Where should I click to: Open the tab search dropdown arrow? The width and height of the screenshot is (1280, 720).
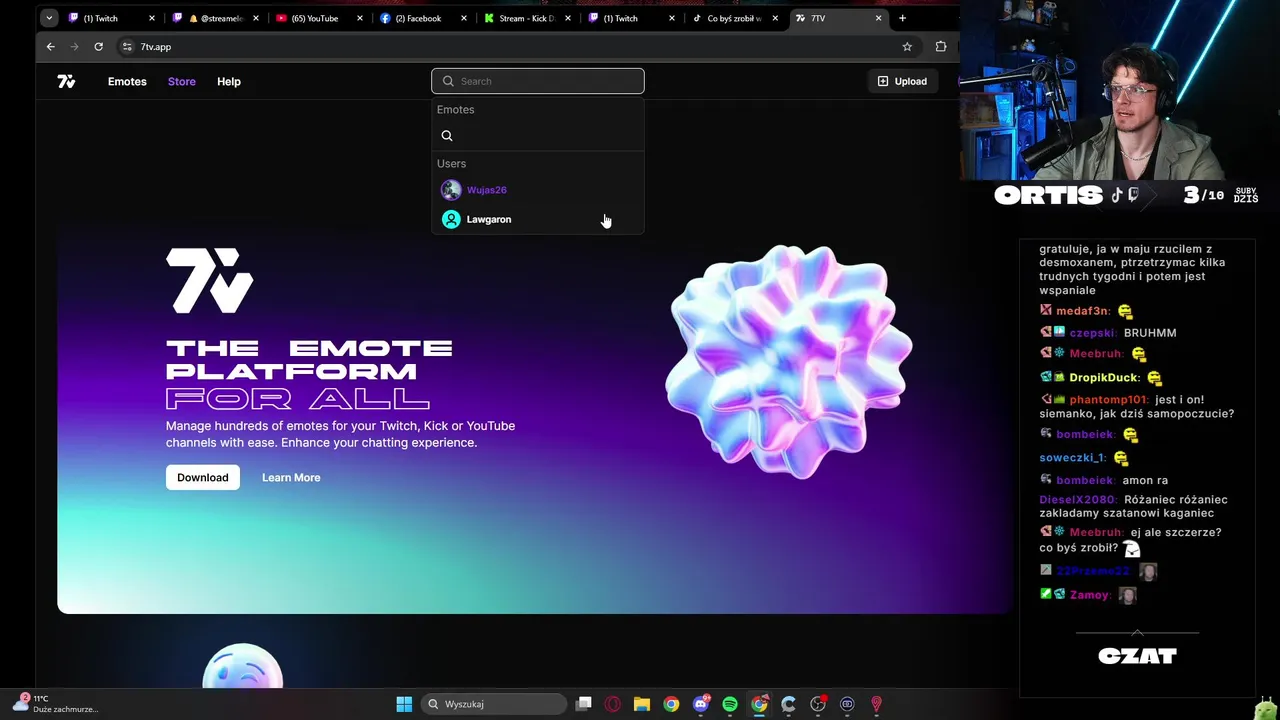click(48, 18)
